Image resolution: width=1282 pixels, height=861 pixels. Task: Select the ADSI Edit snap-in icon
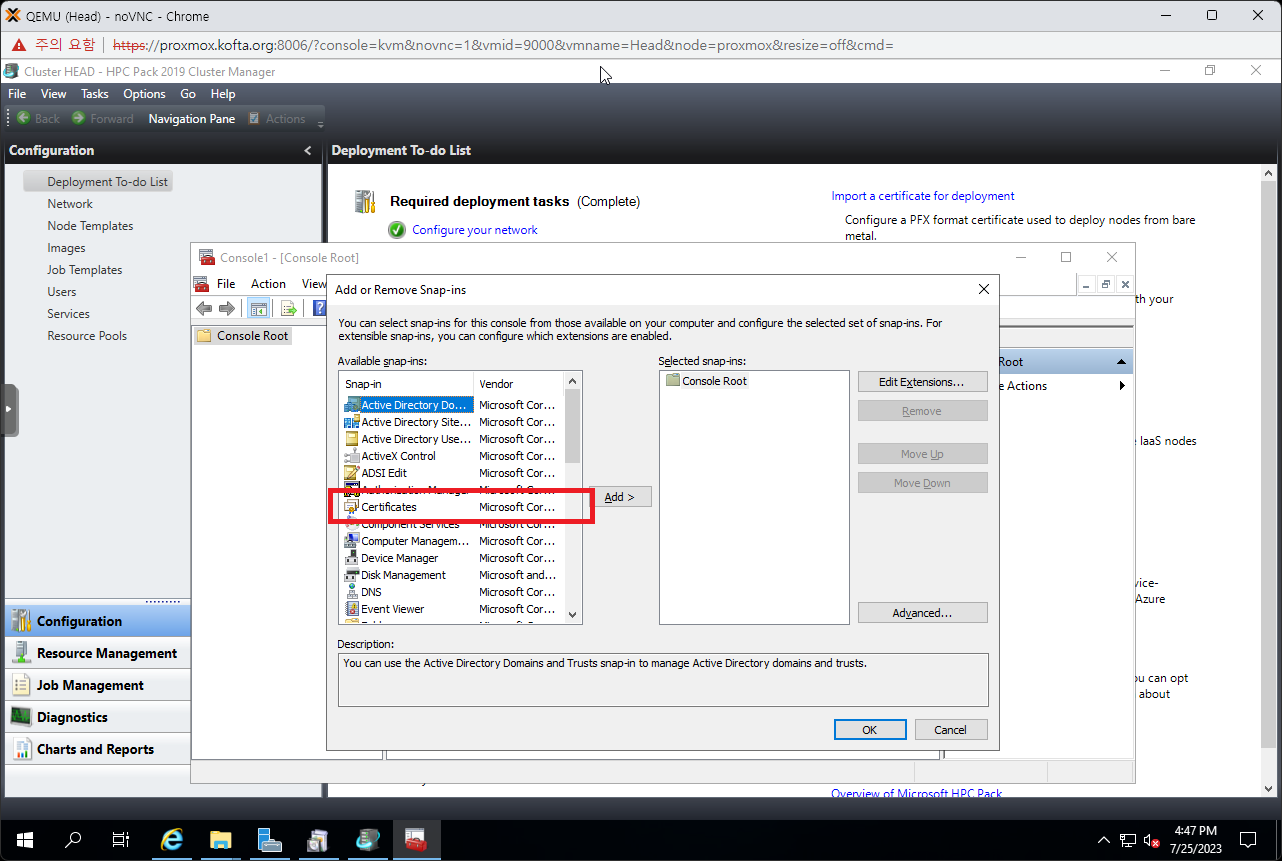pyautogui.click(x=351, y=473)
